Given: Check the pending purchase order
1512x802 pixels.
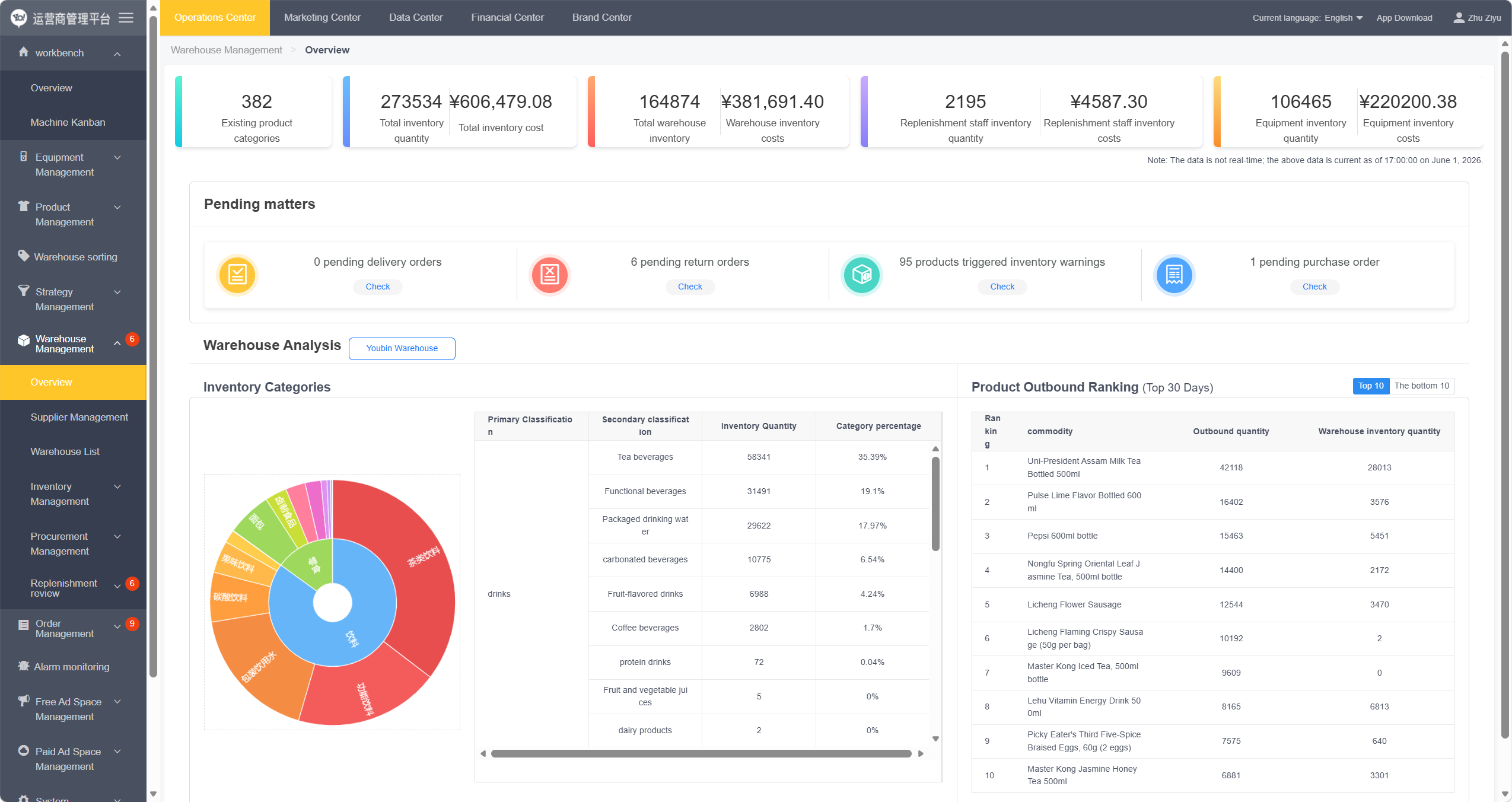Looking at the screenshot, I should pyautogui.click(x=1314, y=287).
